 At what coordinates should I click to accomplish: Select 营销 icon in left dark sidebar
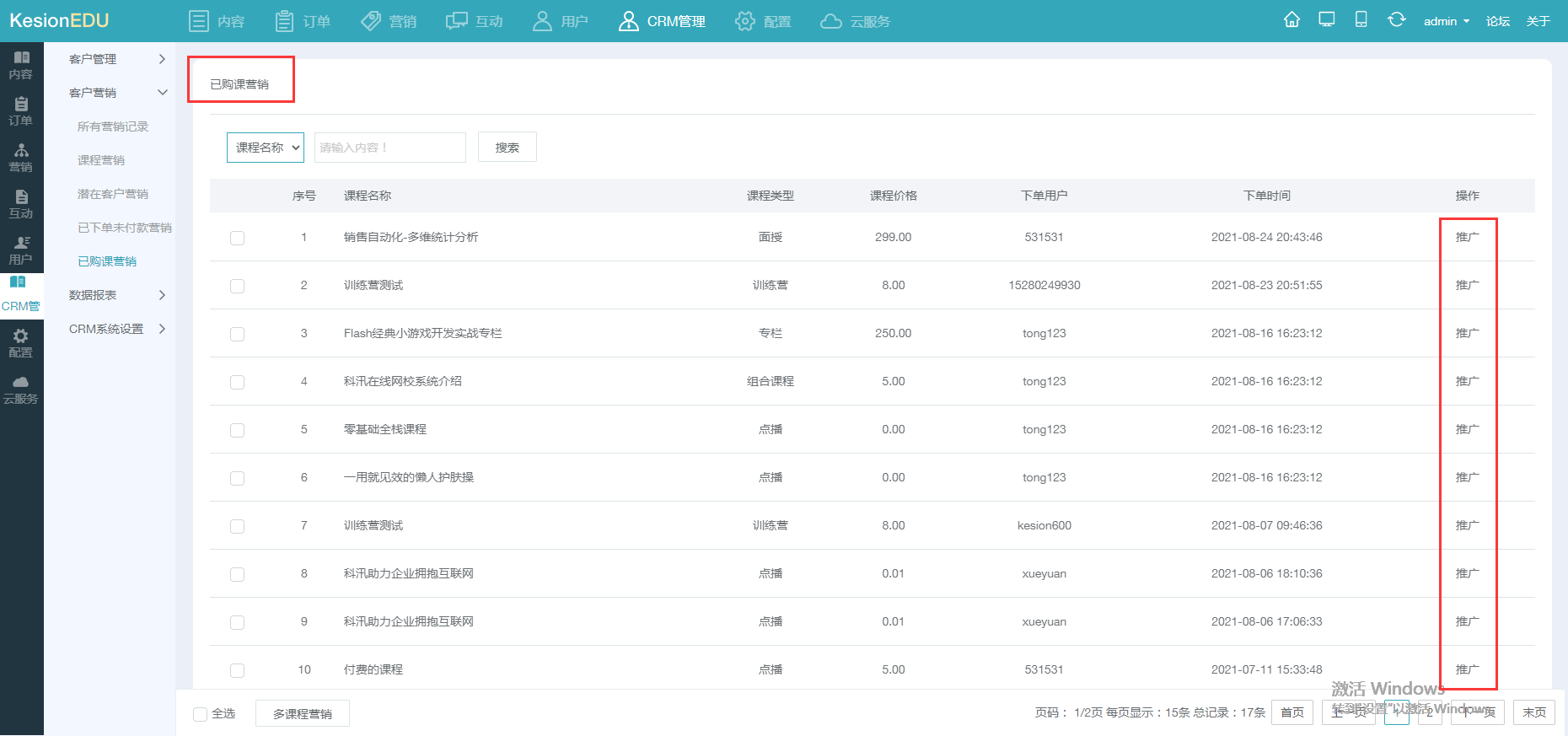pyautogui.click(x=21, y=158)
